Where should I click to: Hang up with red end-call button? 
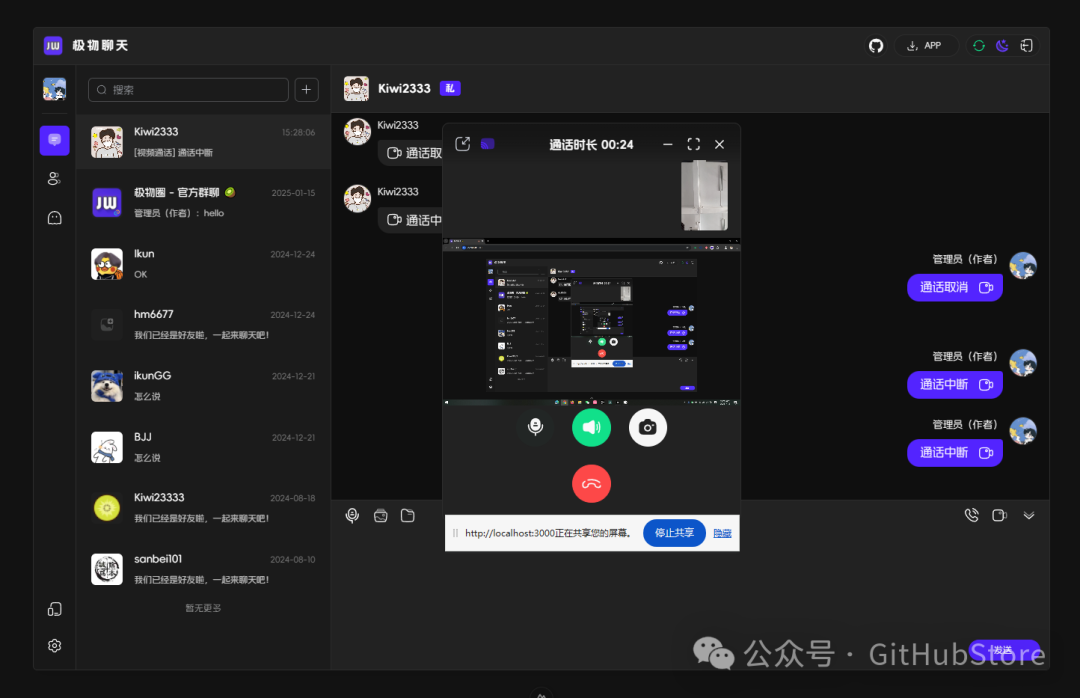591,484
